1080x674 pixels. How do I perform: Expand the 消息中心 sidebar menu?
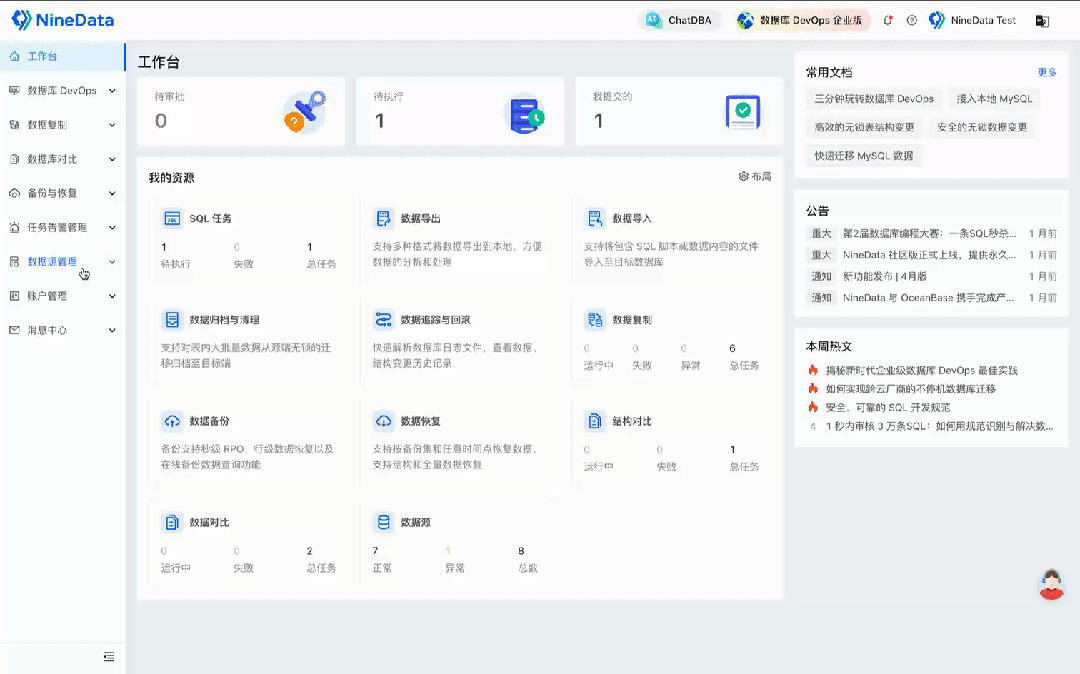63,330
